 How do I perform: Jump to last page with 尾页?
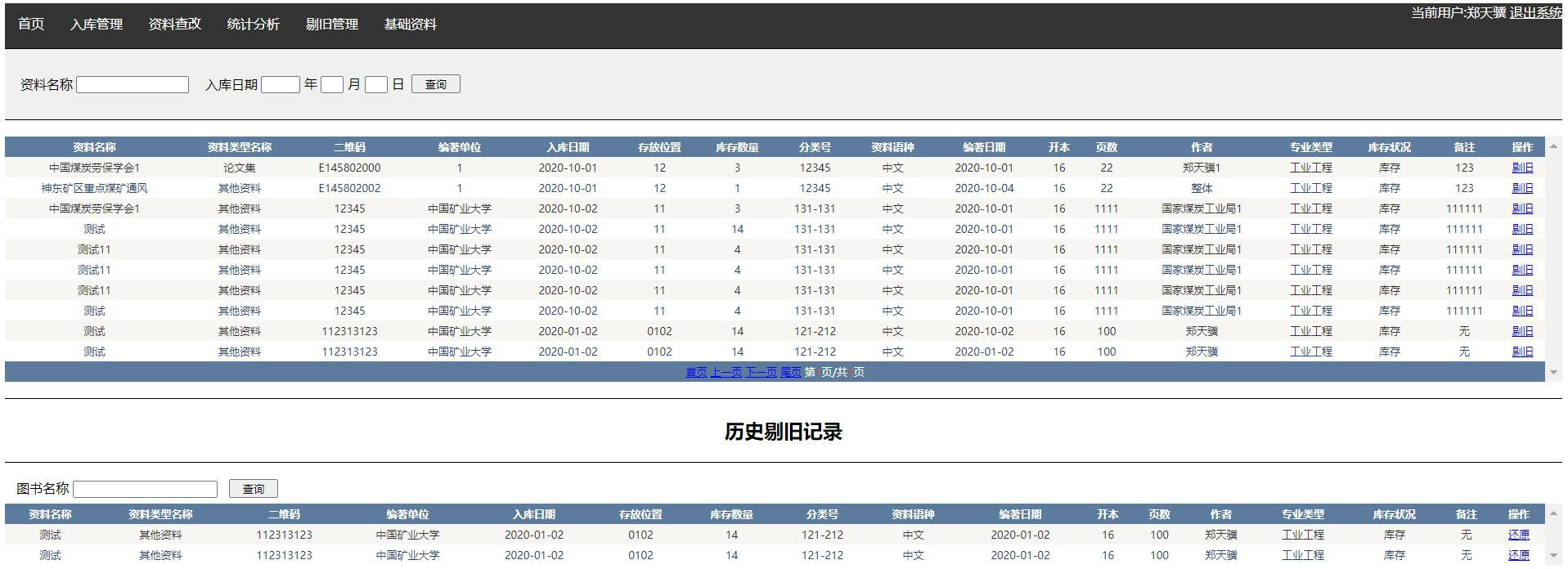pos(791,372)
